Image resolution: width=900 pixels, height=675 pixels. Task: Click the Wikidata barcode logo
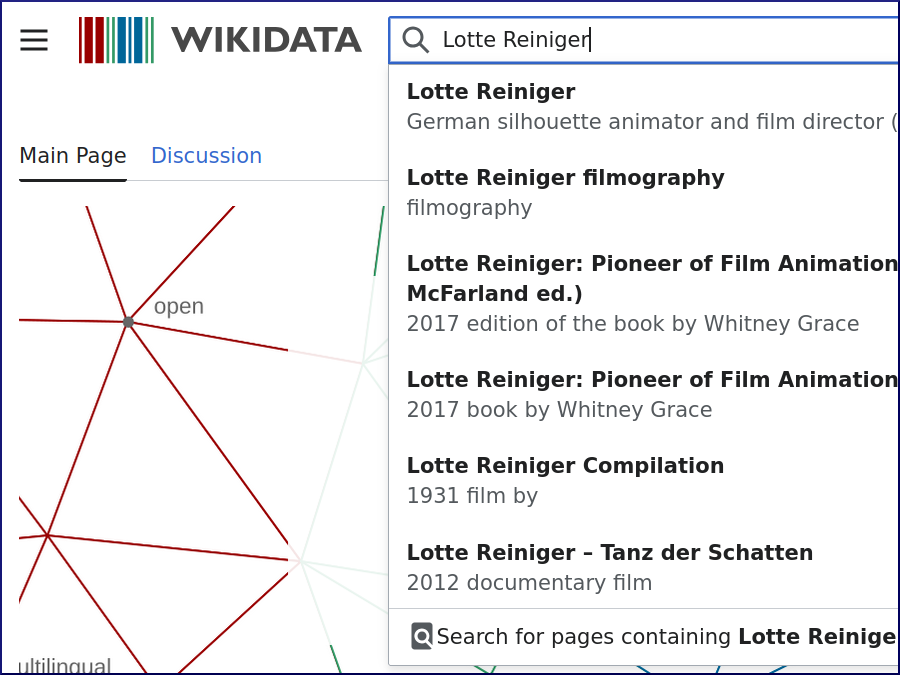pos(117,40)
